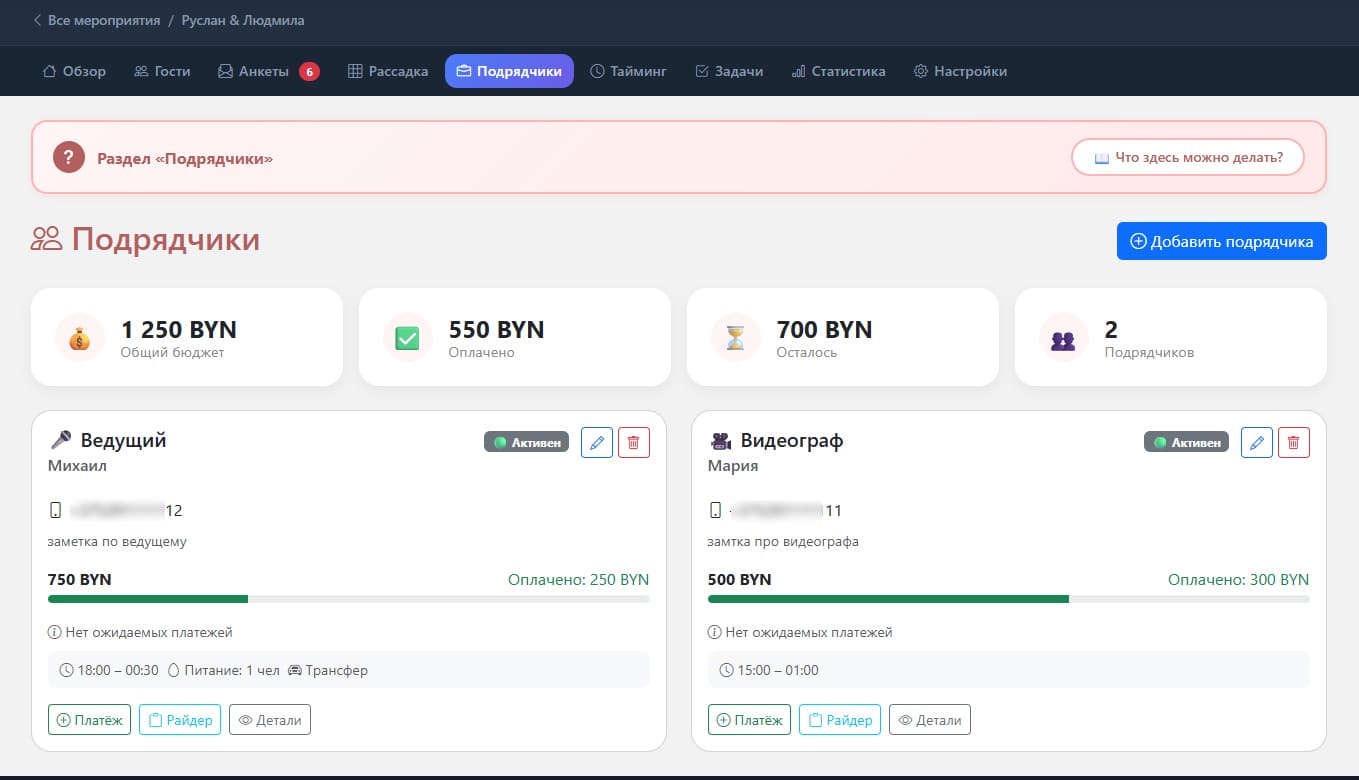Image resolution: width=1359 pixels, height=780 pixels.
Task: Click the clock icon next to 18:00 – 00:30
Action: coord(67,670)
